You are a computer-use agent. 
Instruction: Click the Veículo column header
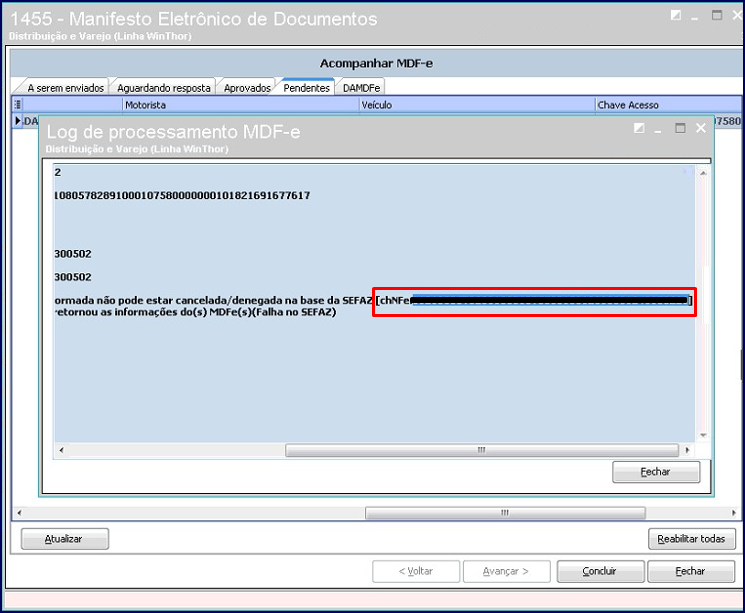coord(477,105)
